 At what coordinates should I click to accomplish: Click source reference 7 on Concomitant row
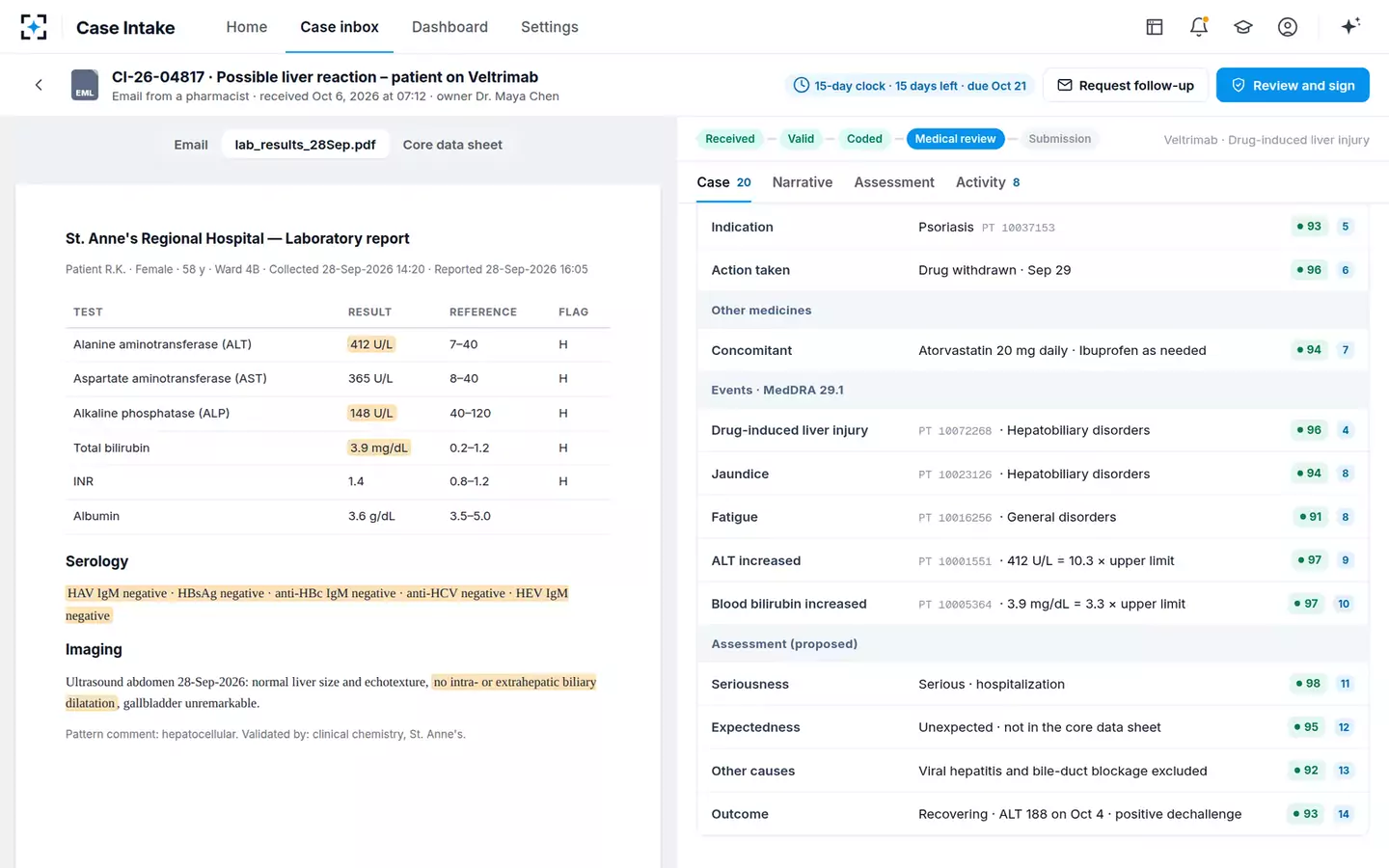tap(1346, 350)
